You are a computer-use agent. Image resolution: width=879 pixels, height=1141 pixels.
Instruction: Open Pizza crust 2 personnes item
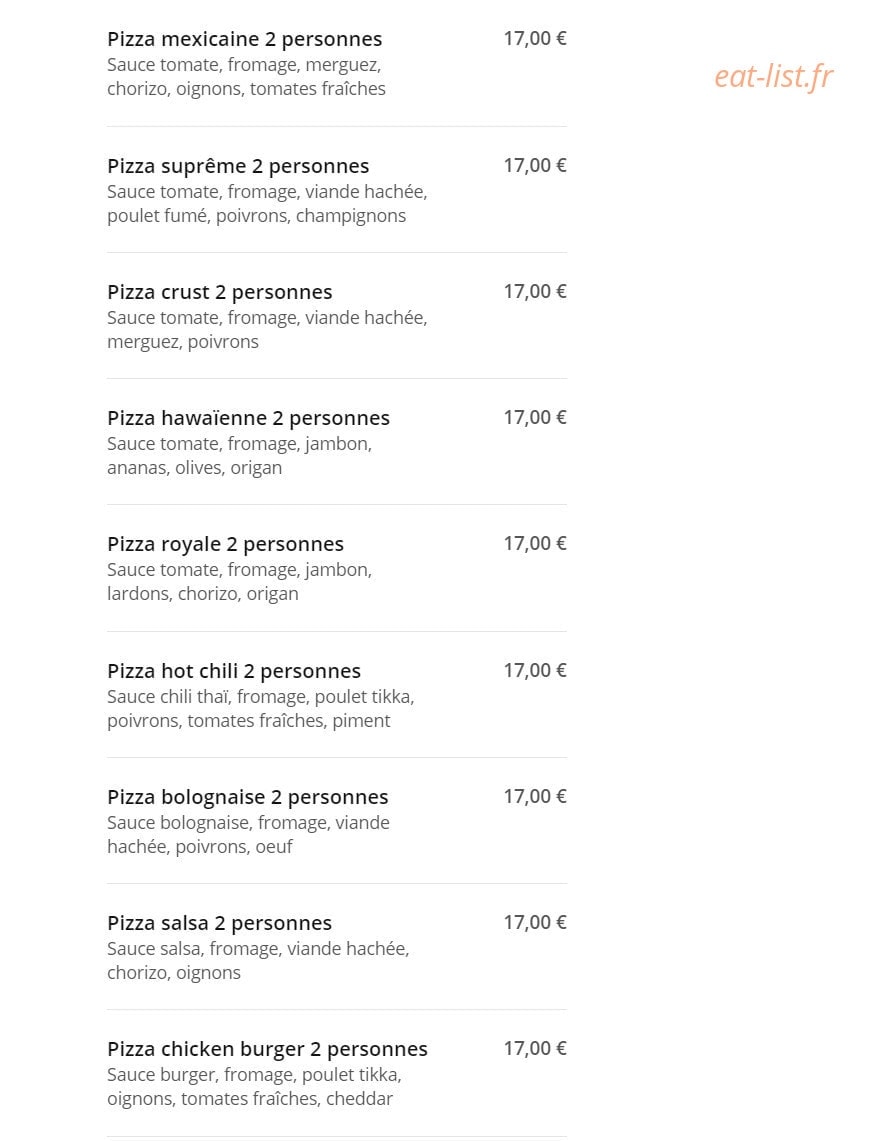click(x=220, y=293)
